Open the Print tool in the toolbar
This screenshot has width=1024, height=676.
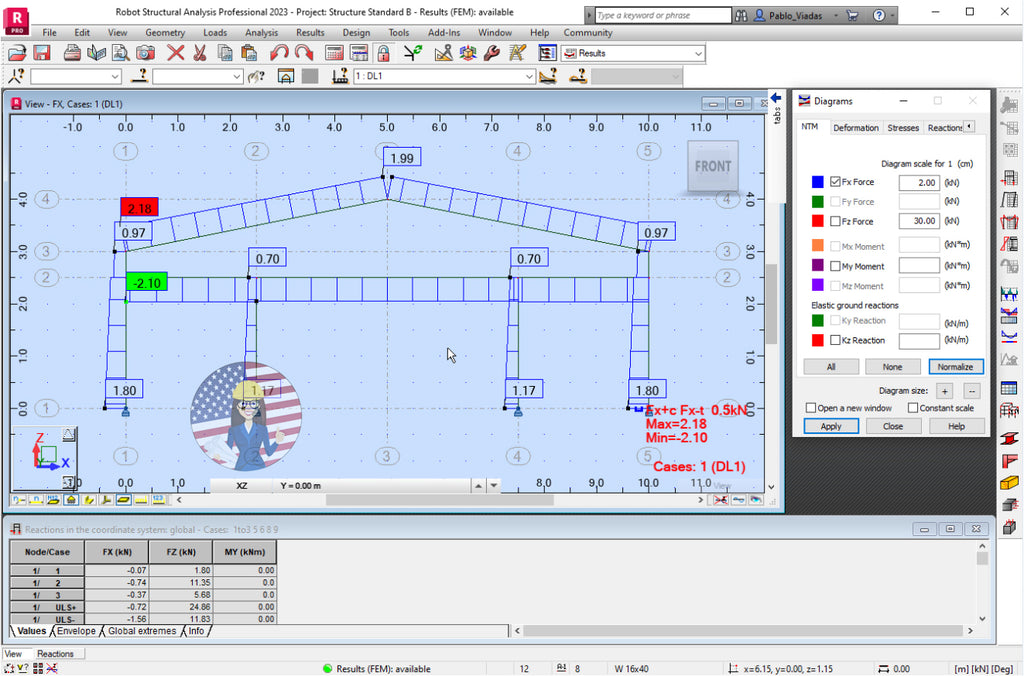[71, 52]
